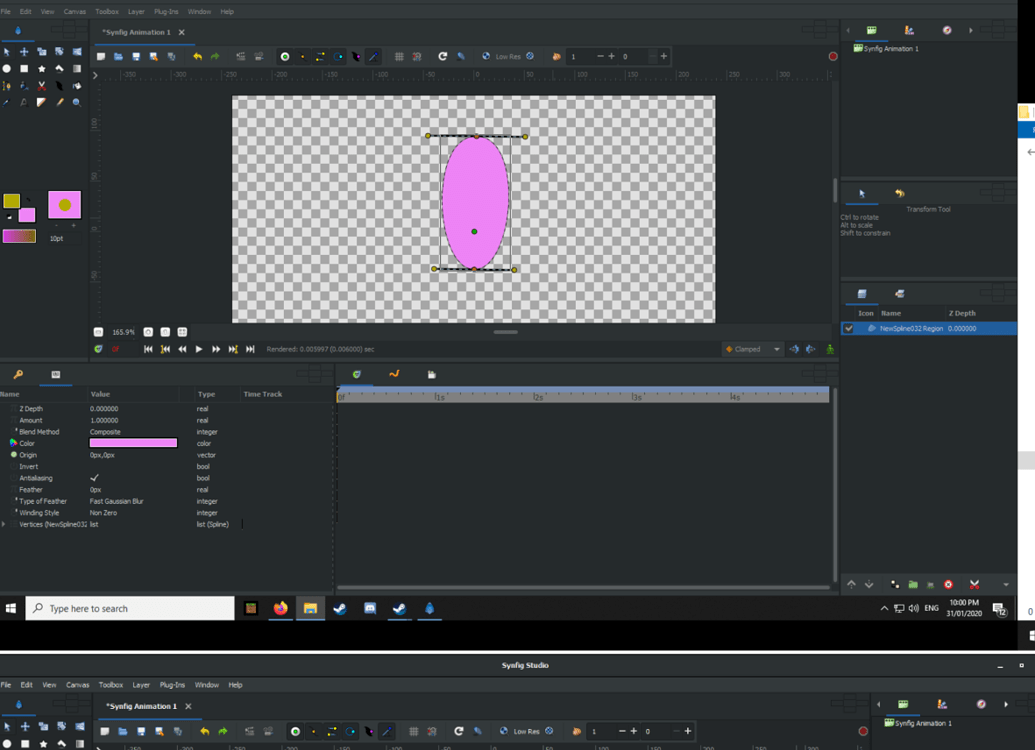
Task: Expand the Vertices parameter row
Action: coord(4,524)
